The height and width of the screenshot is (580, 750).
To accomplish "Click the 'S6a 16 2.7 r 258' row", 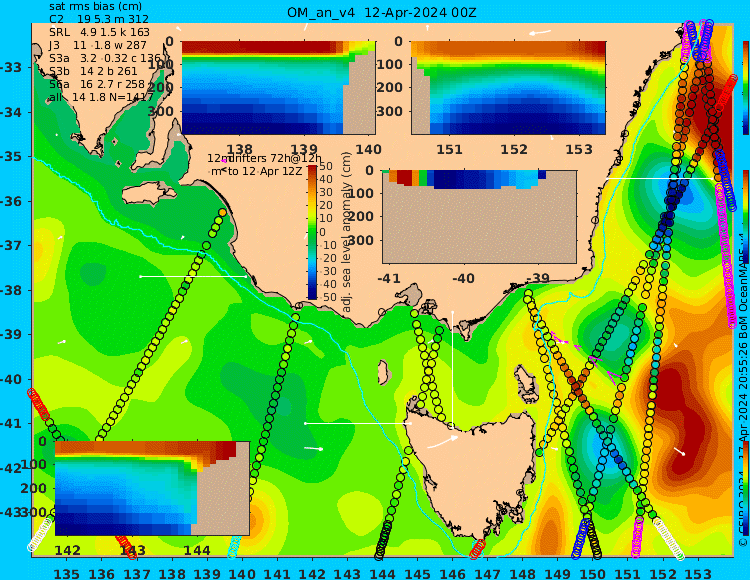I will click(97, 84).
